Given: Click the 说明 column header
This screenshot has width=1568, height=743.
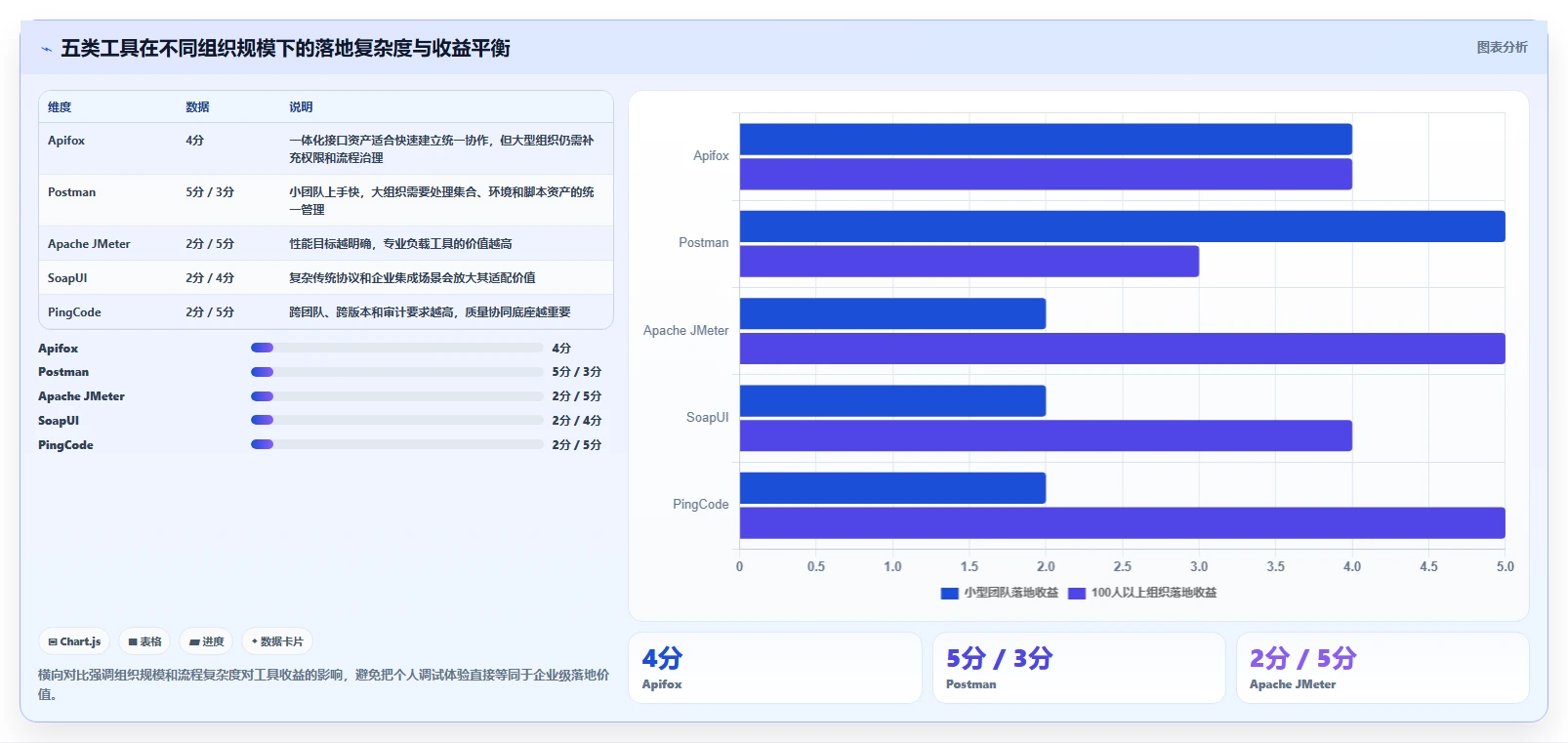Looking at the screenshot, I should tap(301, 107).
